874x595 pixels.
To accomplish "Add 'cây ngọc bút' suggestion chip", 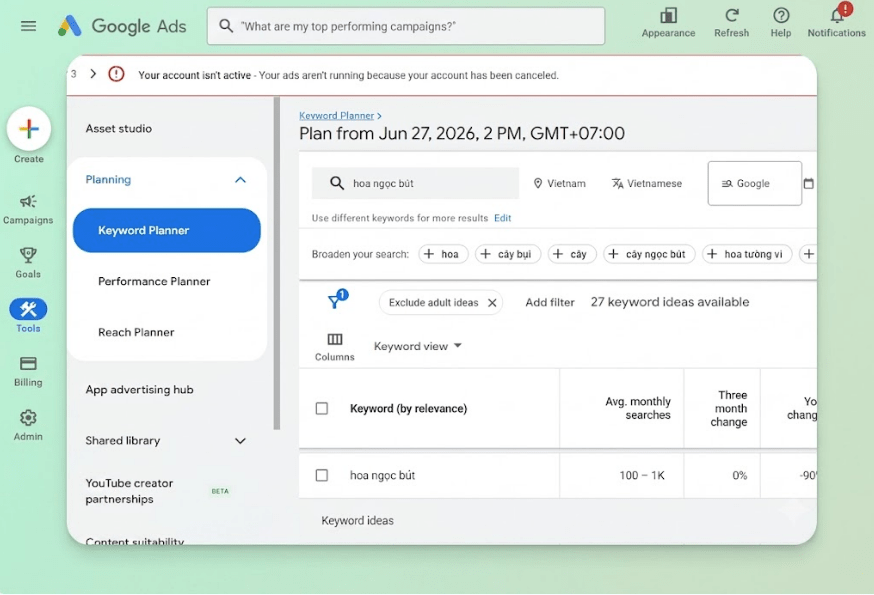I will pos(649,254).
